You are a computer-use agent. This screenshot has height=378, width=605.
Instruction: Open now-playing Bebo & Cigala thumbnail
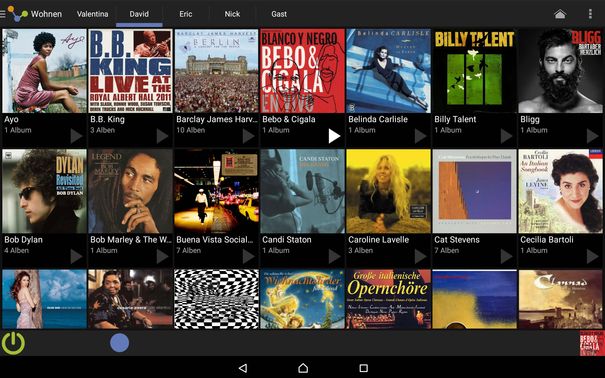click(x=592, y=343)
